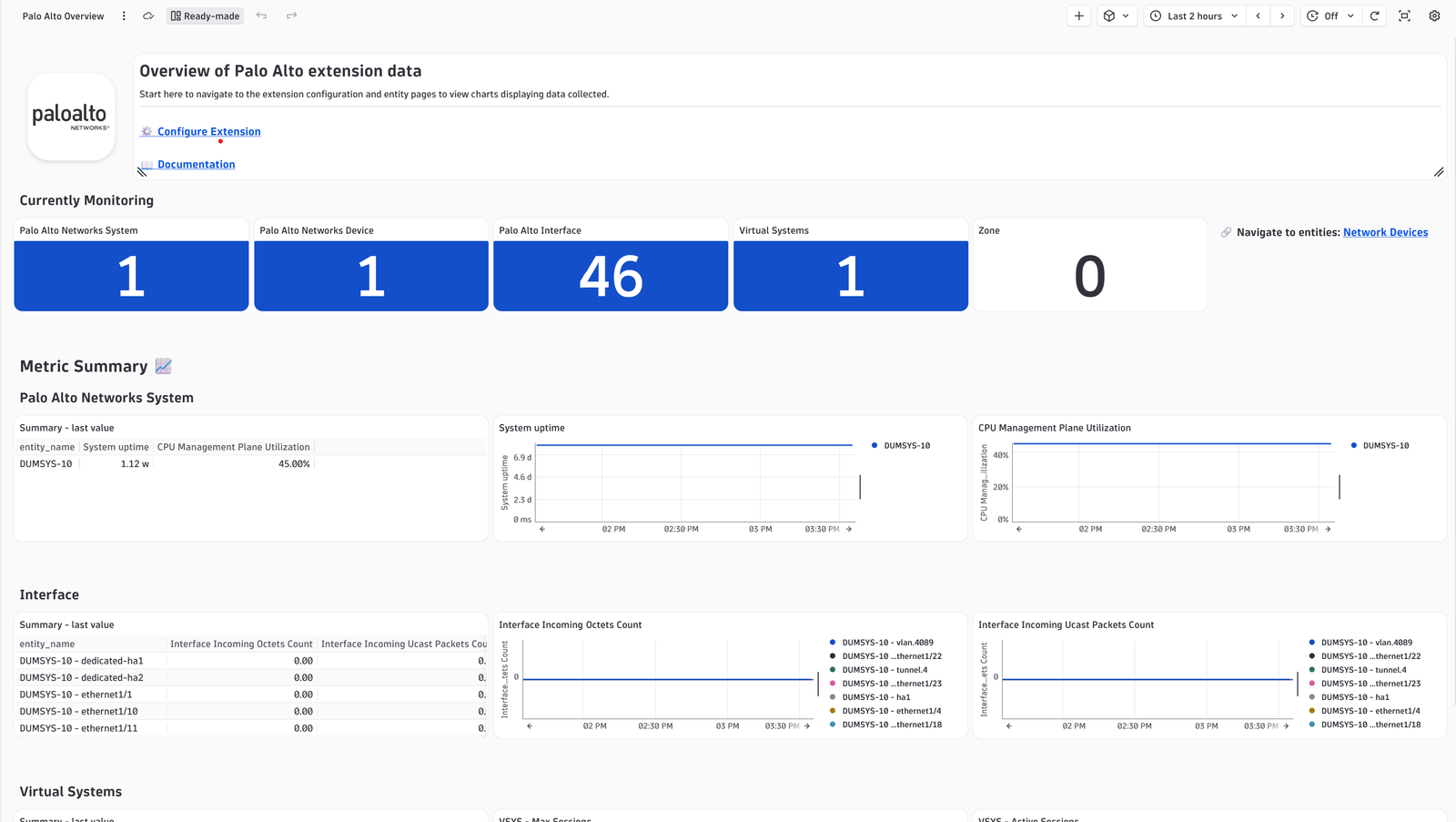Toggle DUMSYS-10 legend in CPU Management Plane chart
Image resolution: width=1456 pixels, height=822 pixels.
point(1380,445)
